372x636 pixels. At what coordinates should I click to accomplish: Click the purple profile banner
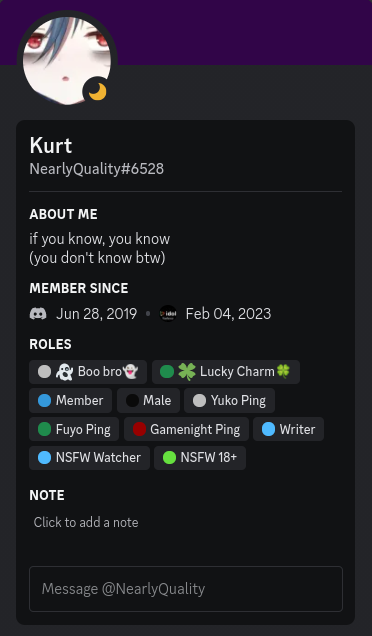pos(243,32)
